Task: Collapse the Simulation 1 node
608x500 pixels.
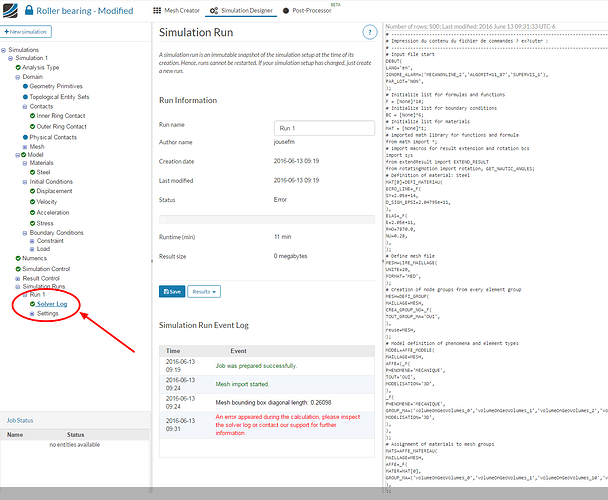Action: (x=10, y=59)
